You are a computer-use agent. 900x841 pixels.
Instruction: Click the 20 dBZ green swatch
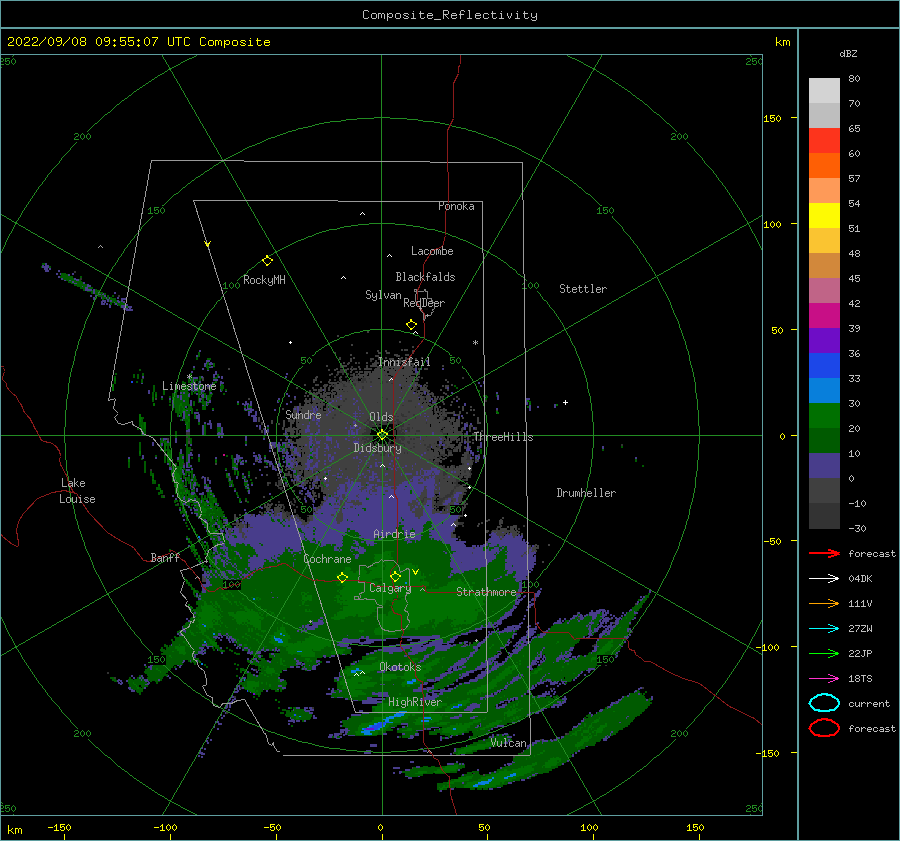[824, 440]
